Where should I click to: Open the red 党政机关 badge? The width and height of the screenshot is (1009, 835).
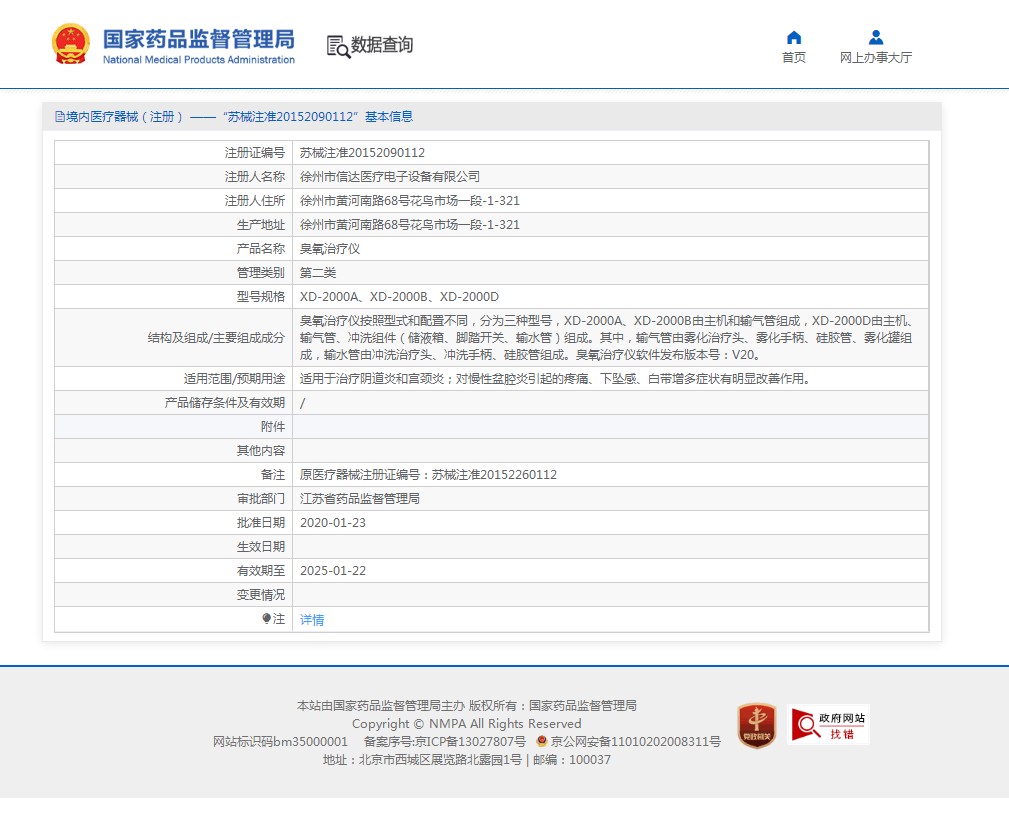pos(757,725)
